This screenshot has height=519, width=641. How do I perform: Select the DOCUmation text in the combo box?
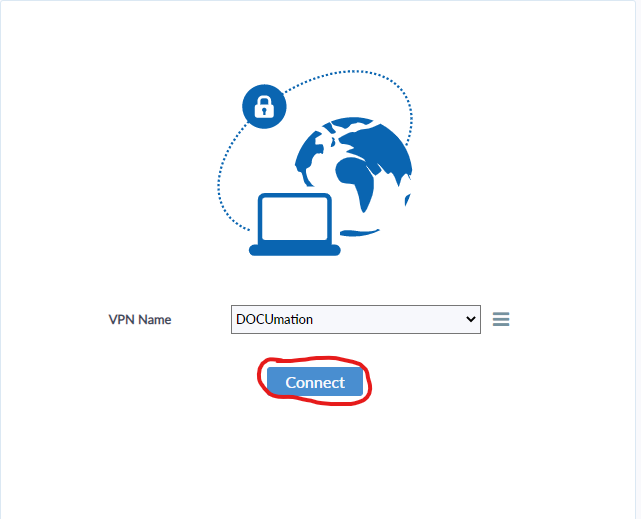(274, 319)
